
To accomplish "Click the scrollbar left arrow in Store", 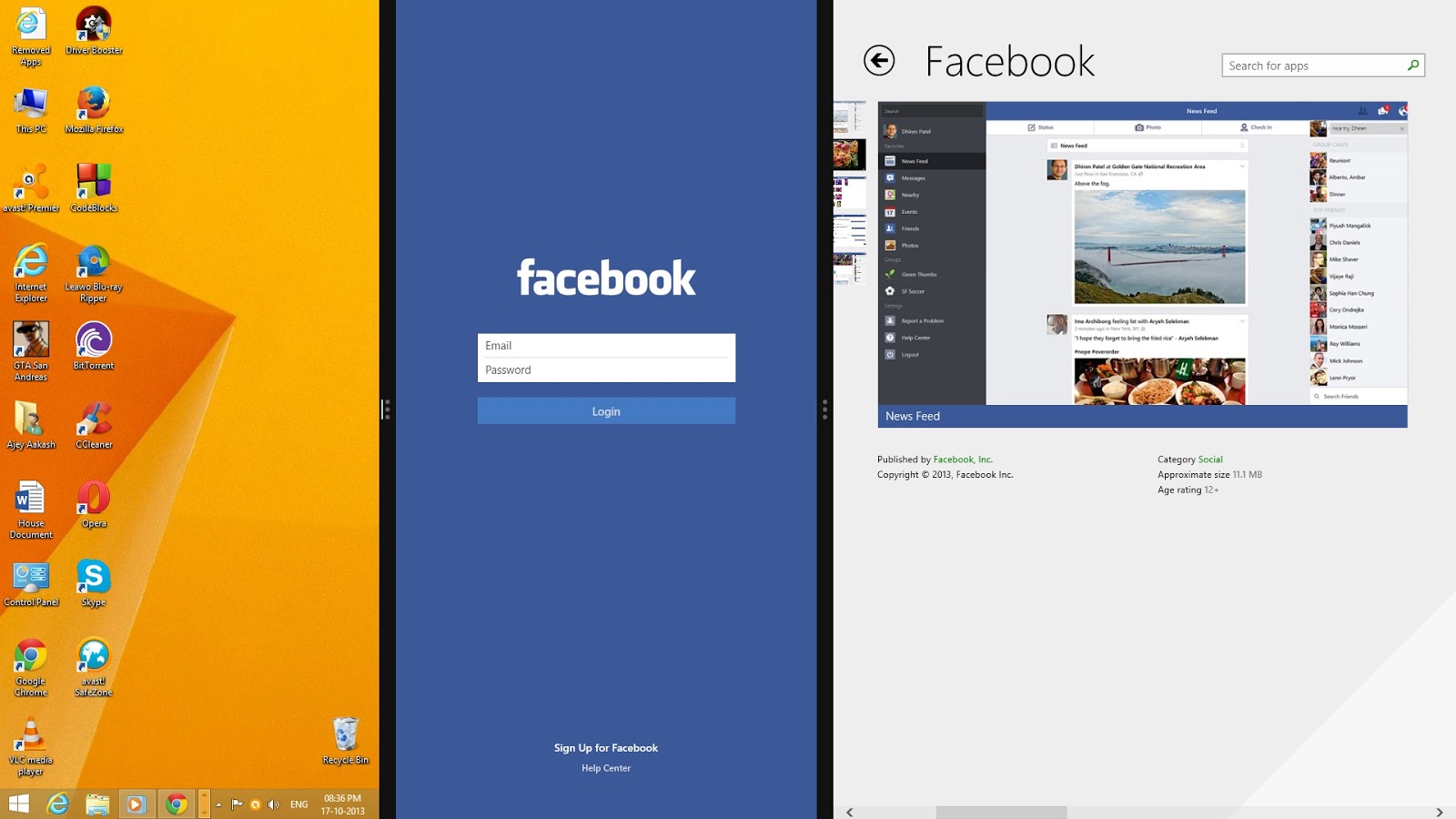I will [x=849, y=812].
